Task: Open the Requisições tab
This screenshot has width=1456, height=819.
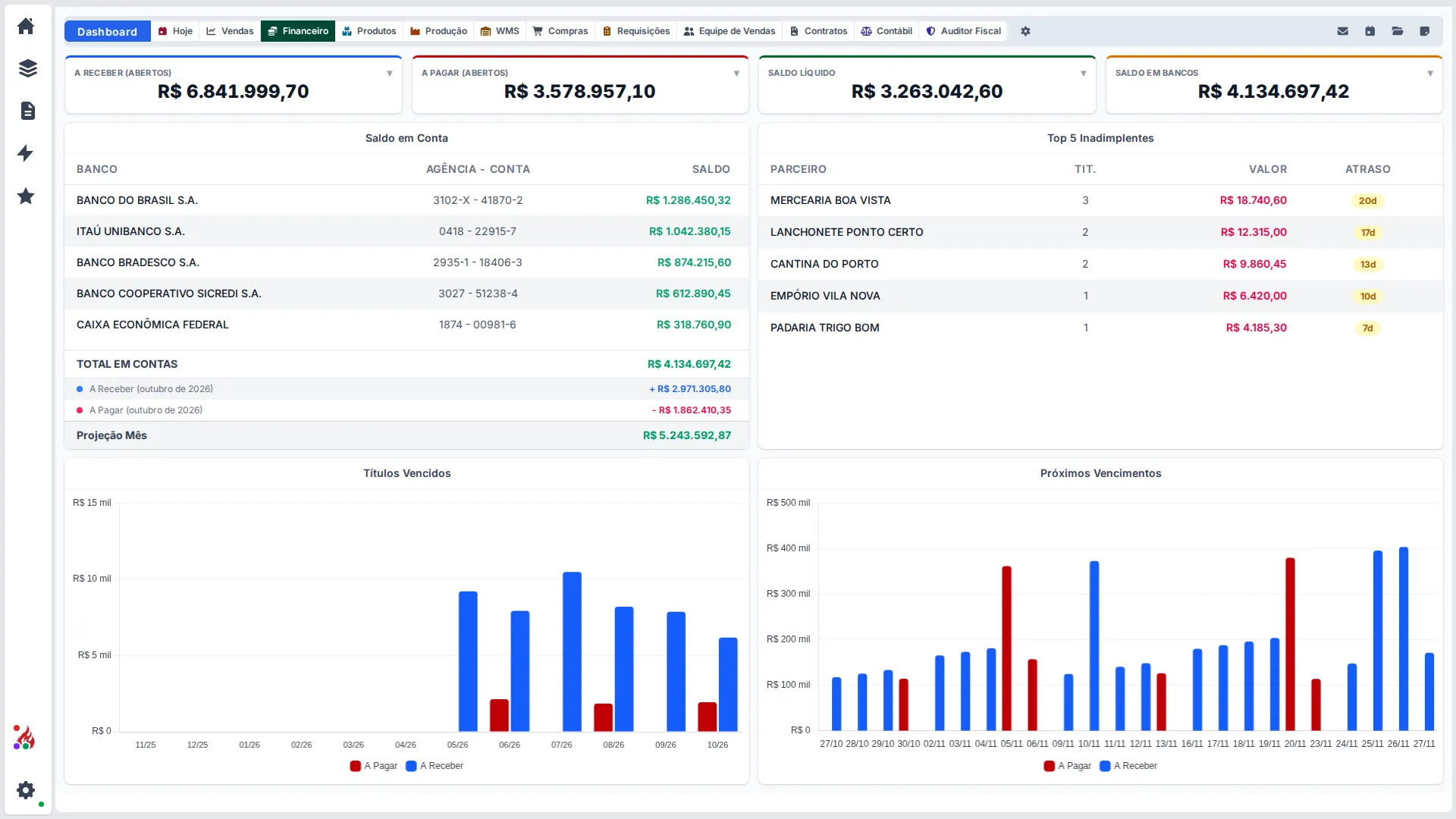Action: coord(636,31)
